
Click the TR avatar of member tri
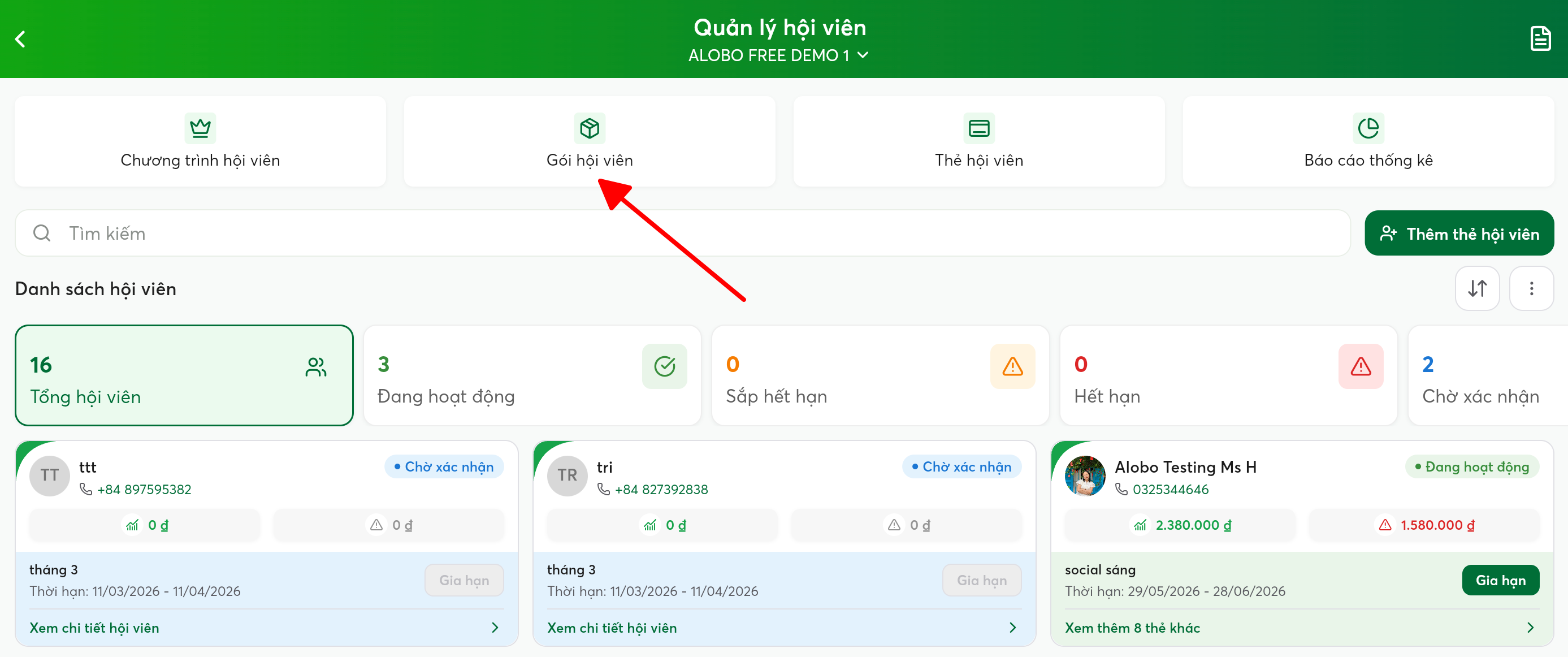568,476
